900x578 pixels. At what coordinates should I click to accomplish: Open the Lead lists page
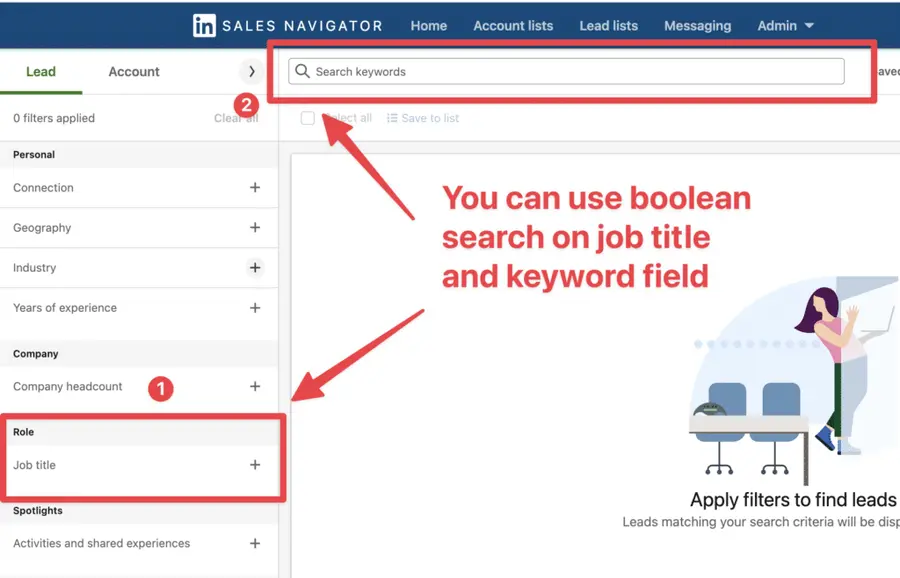pyautogui.click(x=608, y=26)
